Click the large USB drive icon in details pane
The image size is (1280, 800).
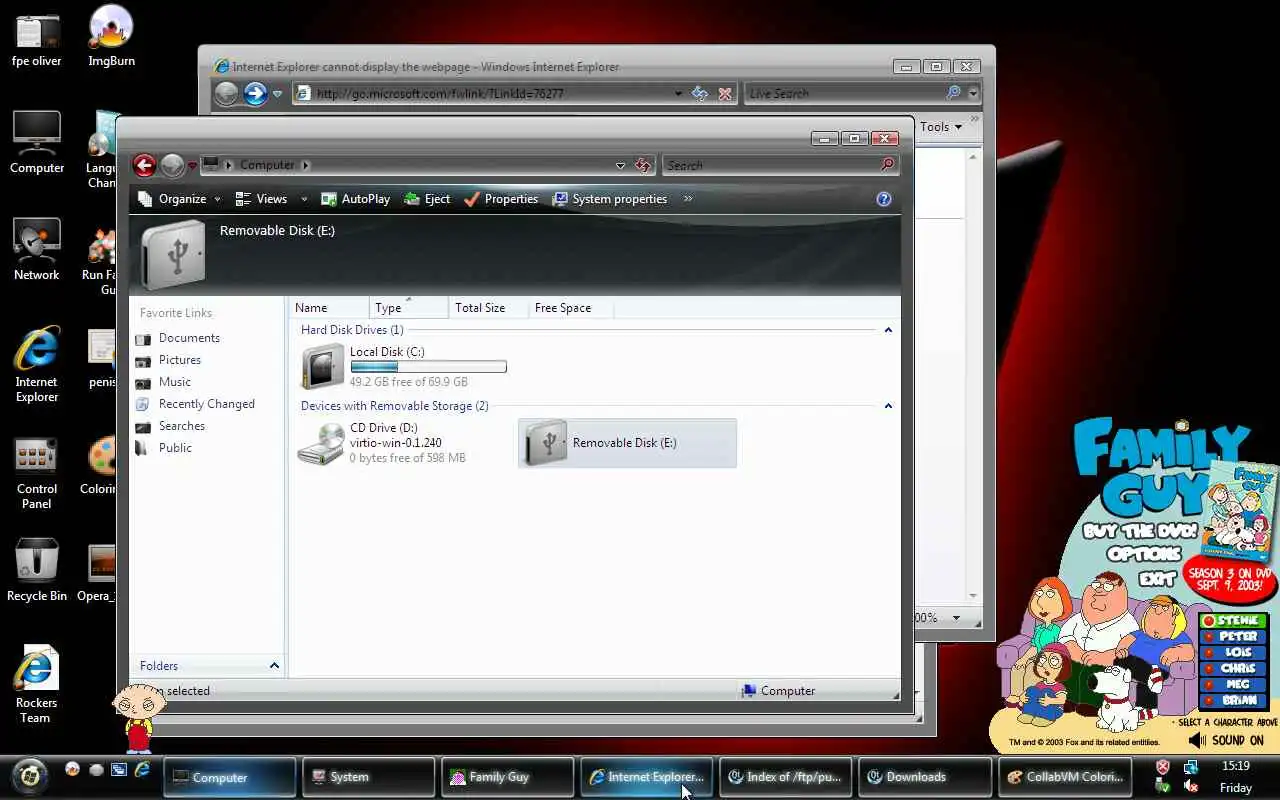173,255
